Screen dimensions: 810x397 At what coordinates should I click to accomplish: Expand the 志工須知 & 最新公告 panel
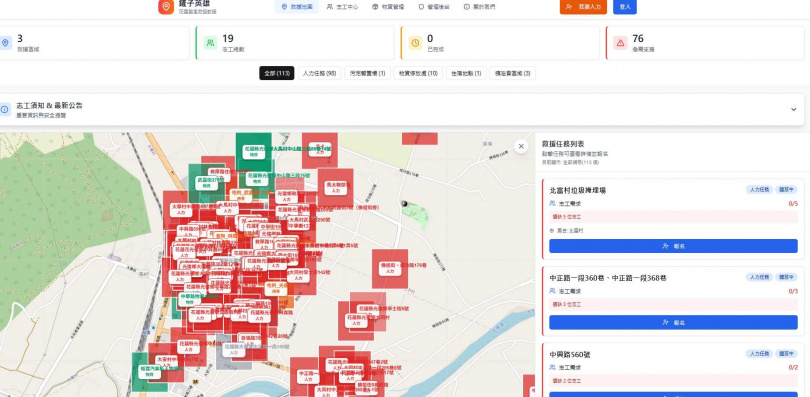click(x=794, y=109)
